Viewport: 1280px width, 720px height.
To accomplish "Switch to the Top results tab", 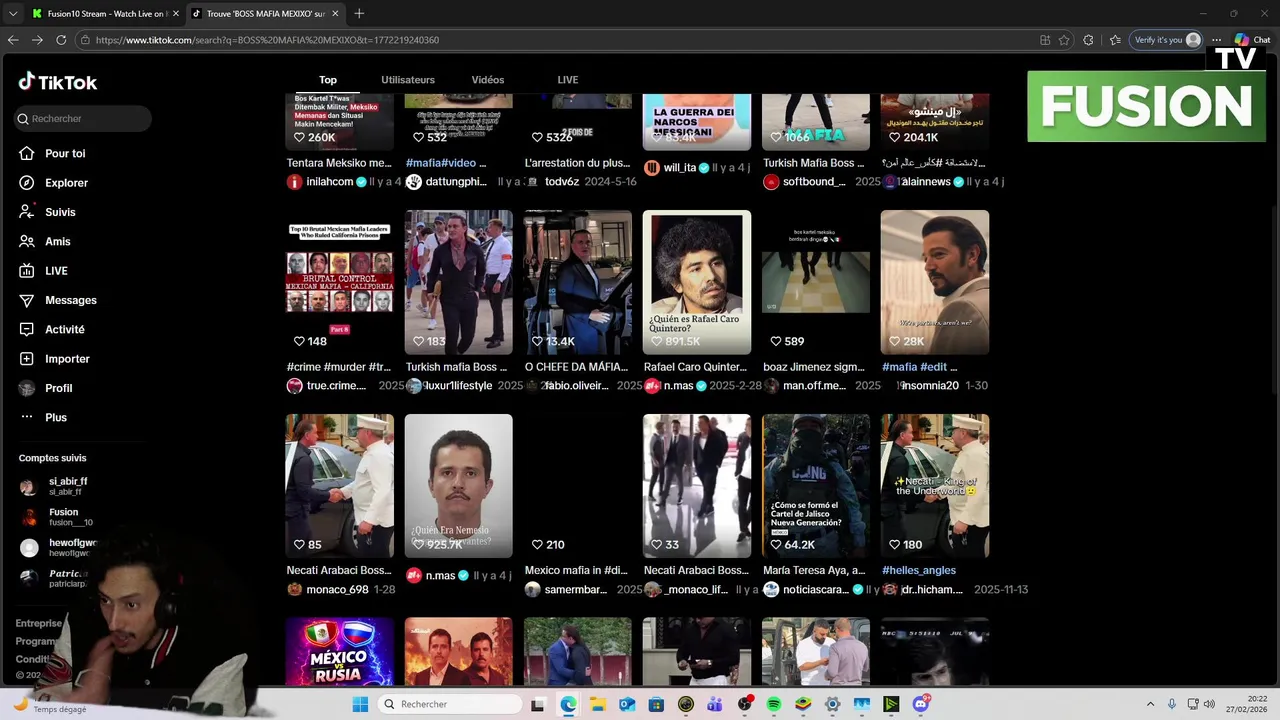I will (x=328, y=80).
